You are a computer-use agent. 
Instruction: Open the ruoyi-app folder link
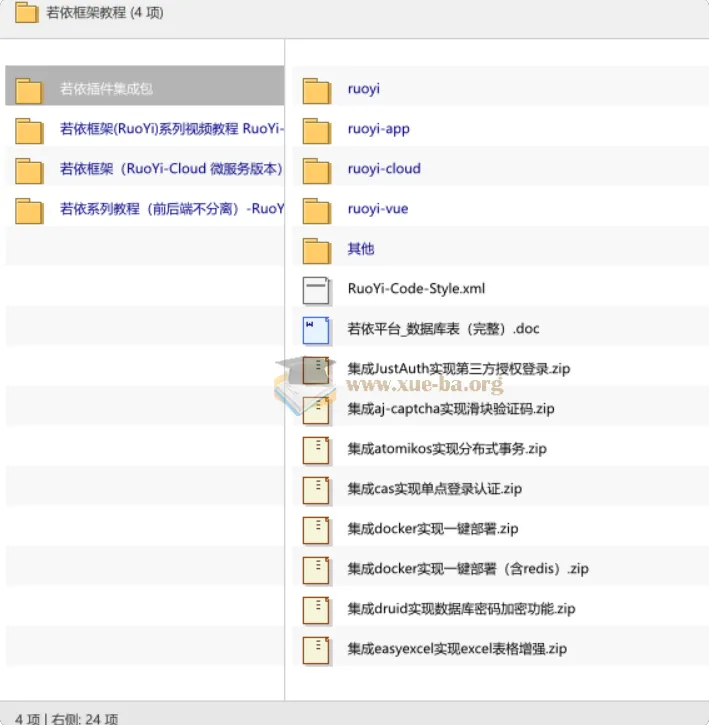[x=378, y=129]
